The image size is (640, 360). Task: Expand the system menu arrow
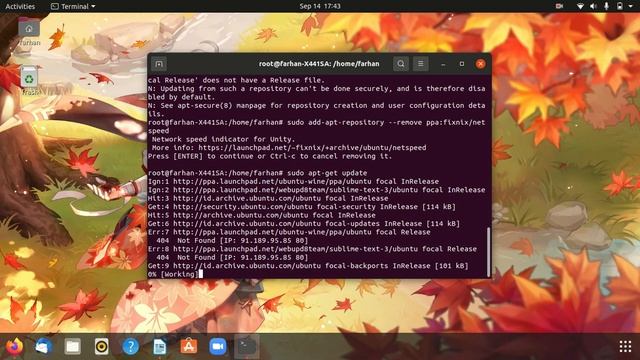[x=631, y=6]
